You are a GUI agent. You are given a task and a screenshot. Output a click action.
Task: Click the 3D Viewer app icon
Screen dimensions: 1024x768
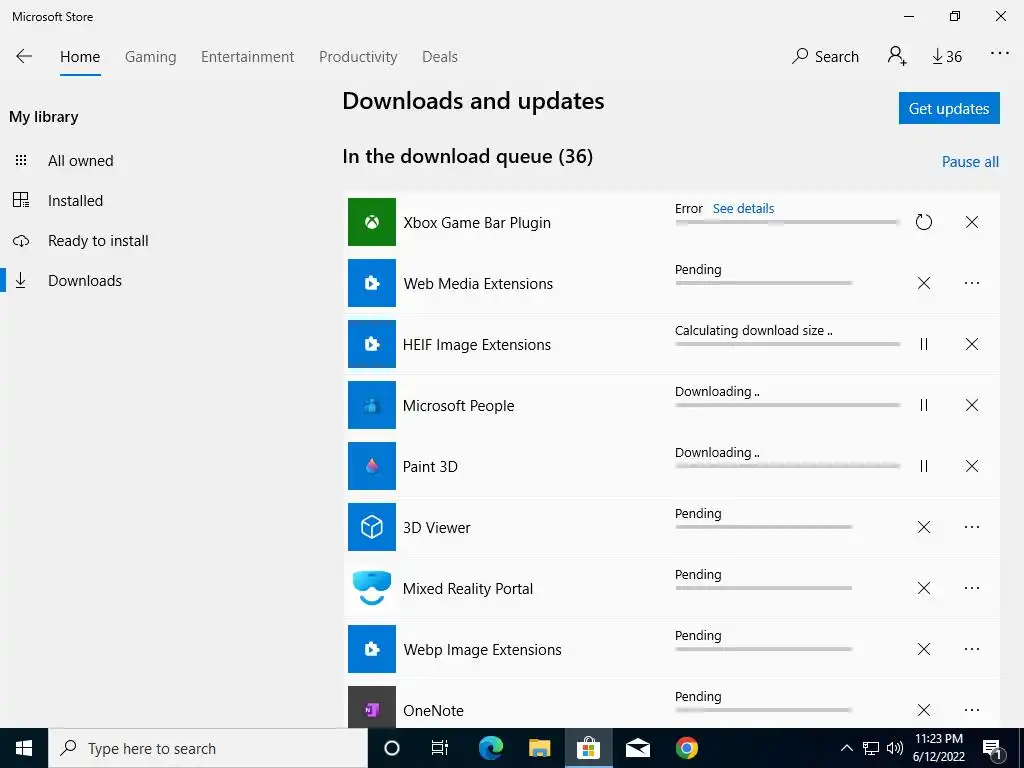tap(372, 527)
